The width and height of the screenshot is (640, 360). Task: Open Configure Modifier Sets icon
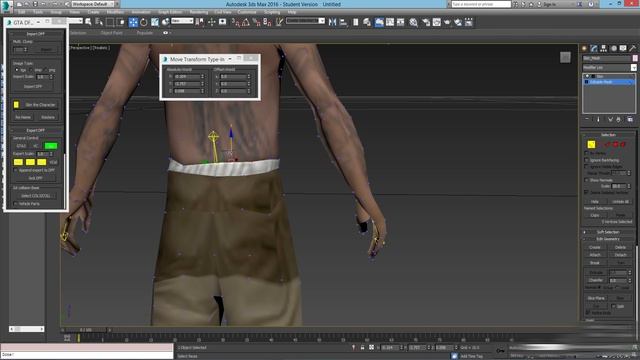(630, 119)
